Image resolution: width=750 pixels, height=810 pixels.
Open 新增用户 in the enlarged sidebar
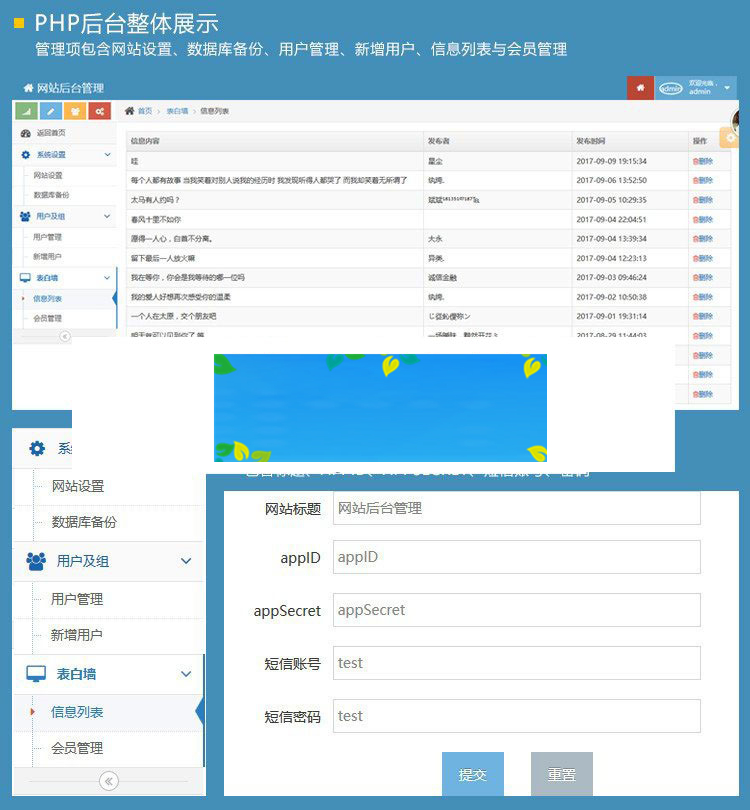click(77, 635)
